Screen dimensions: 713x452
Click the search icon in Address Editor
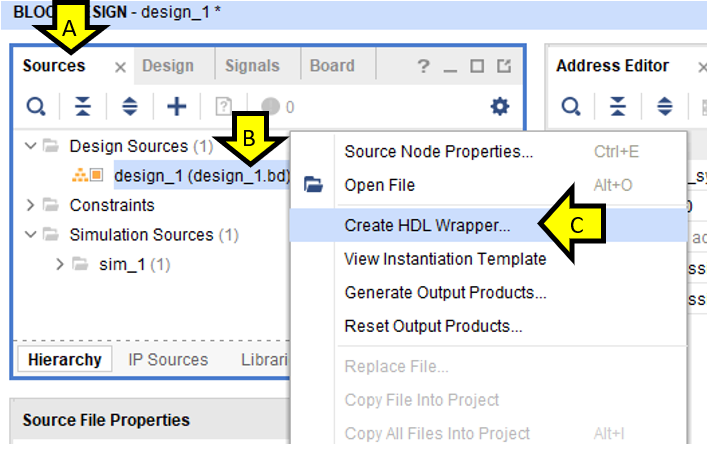[x=571, y=107]
